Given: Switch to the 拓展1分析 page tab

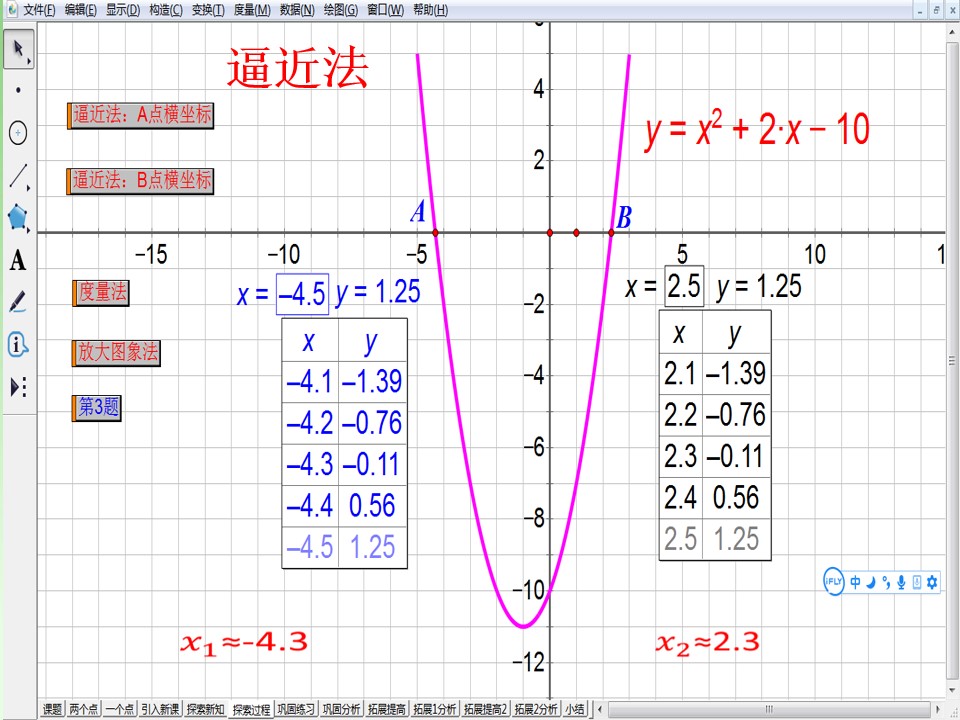Looking at the screenshot, I should [x=435, y=709].
